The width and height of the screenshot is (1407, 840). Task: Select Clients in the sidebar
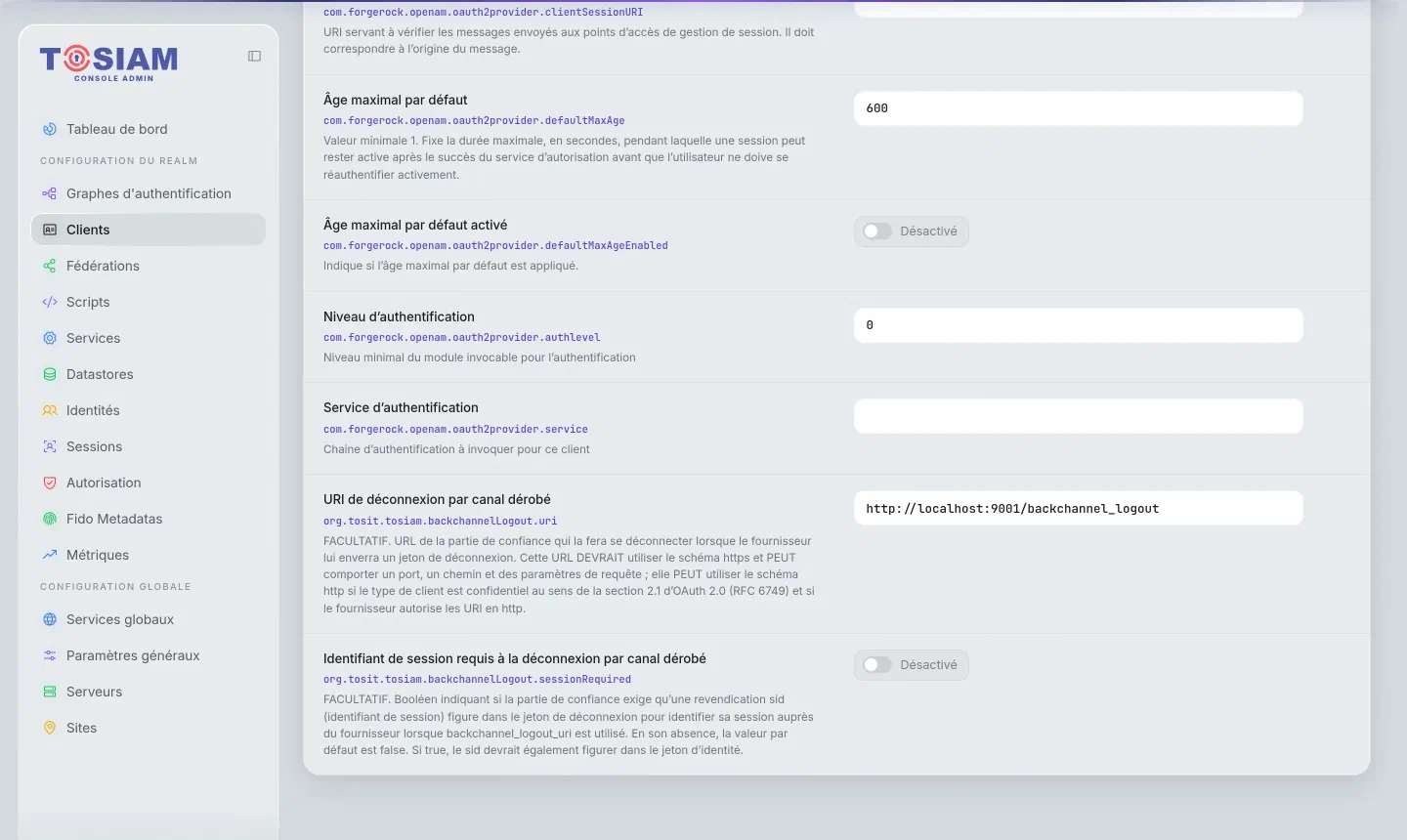[149, 230]
